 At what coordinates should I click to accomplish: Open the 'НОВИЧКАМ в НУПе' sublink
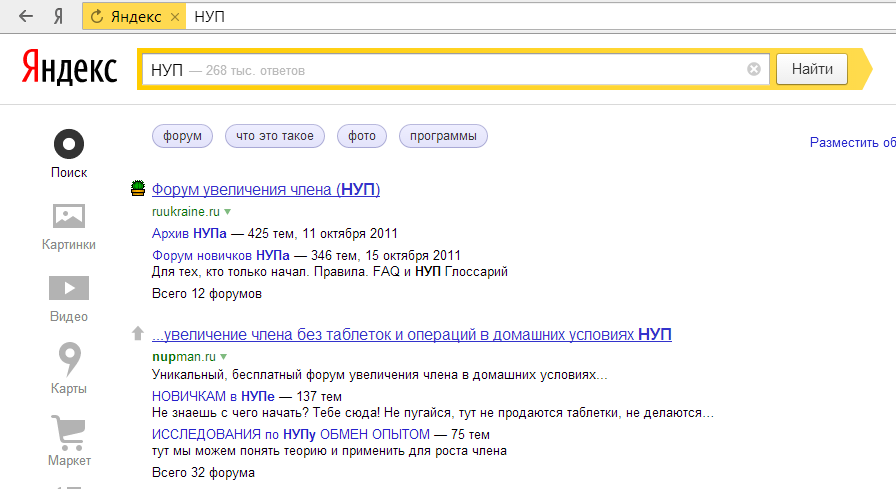(213, 396)
